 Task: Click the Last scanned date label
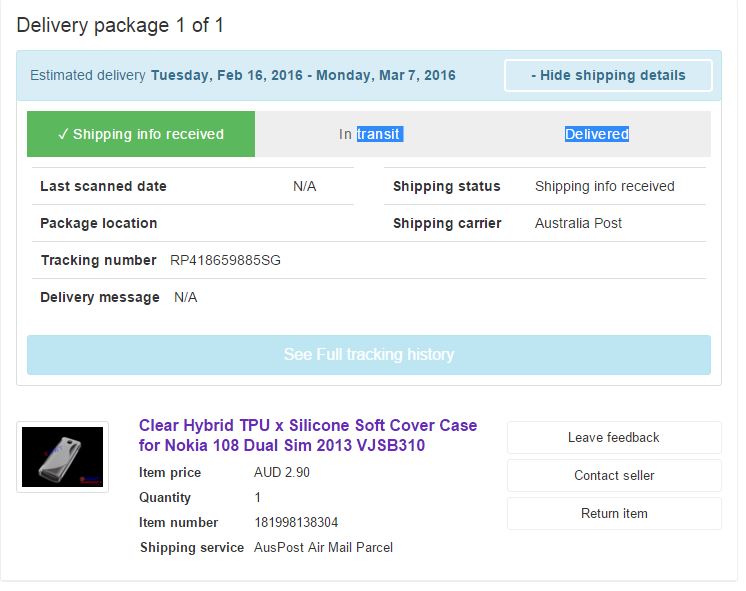pyautogui.click(x=103, y=186)
